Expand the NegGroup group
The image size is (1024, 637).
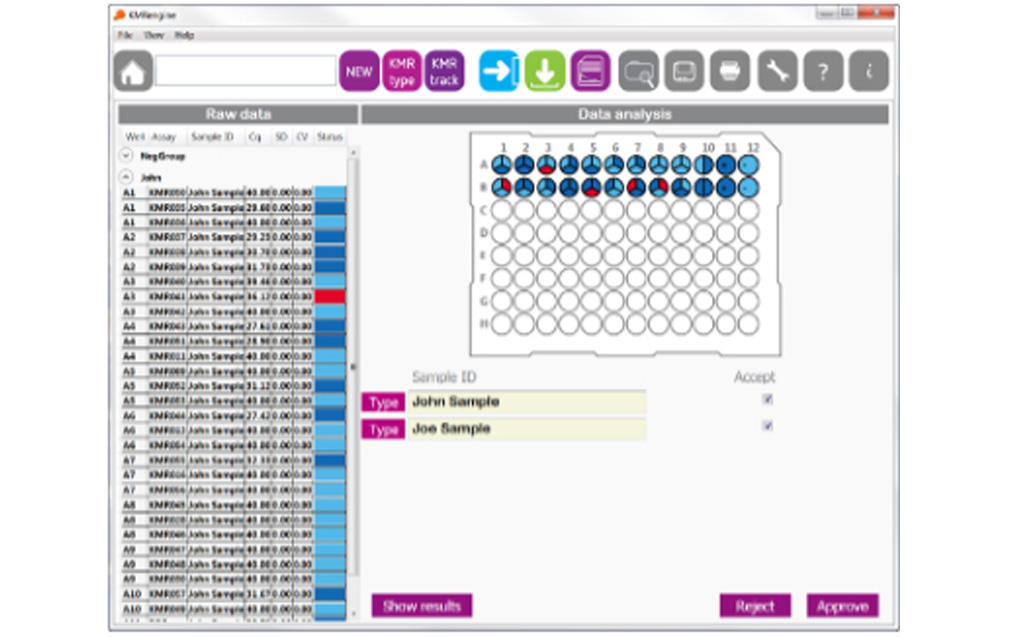pyautogui.click(x=126, y=156)
